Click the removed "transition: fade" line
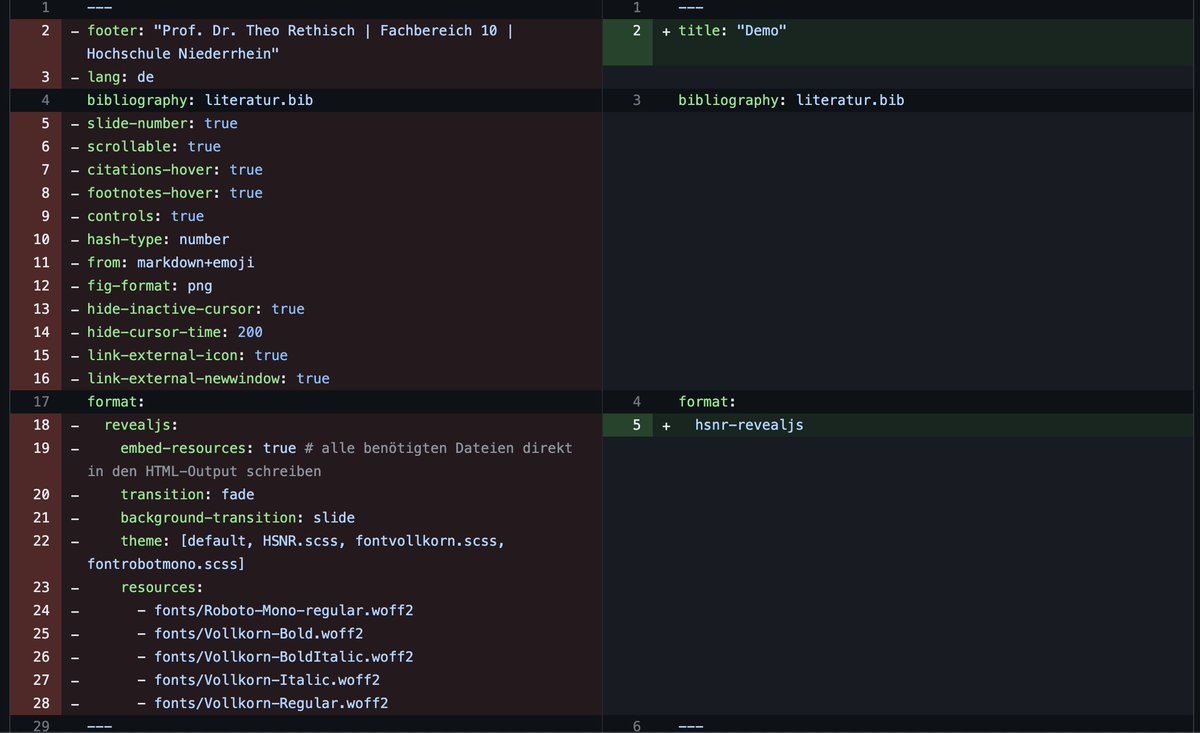Screen dimensions: 1200x733 tap(180, 494)
